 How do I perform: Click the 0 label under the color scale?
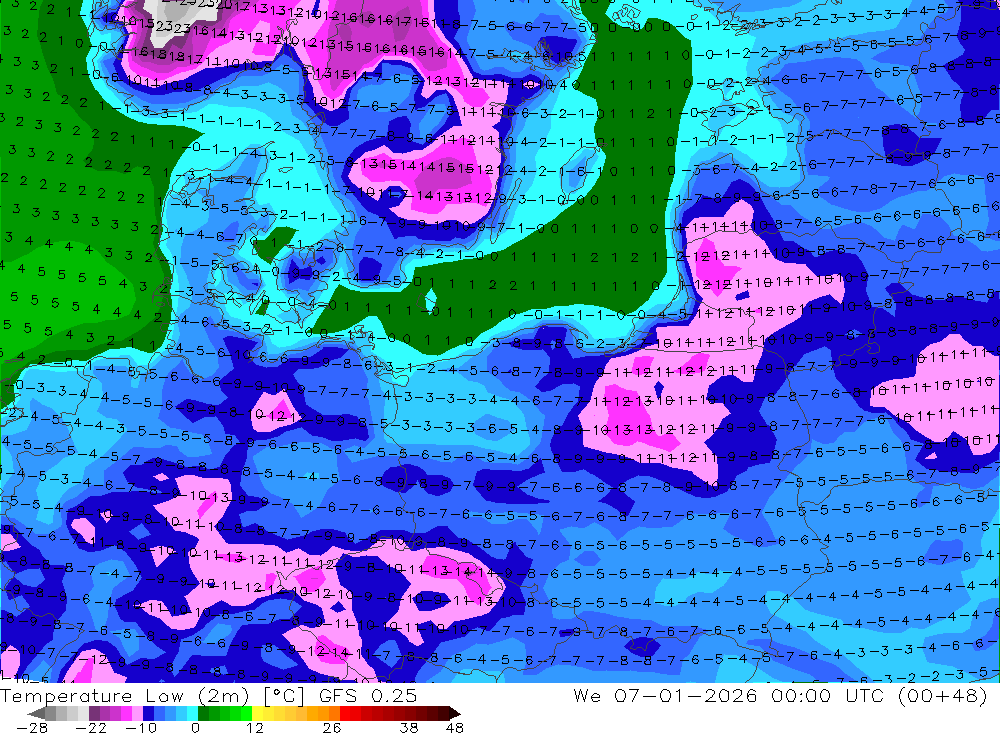pyautogui.click(x=195, y=728)
